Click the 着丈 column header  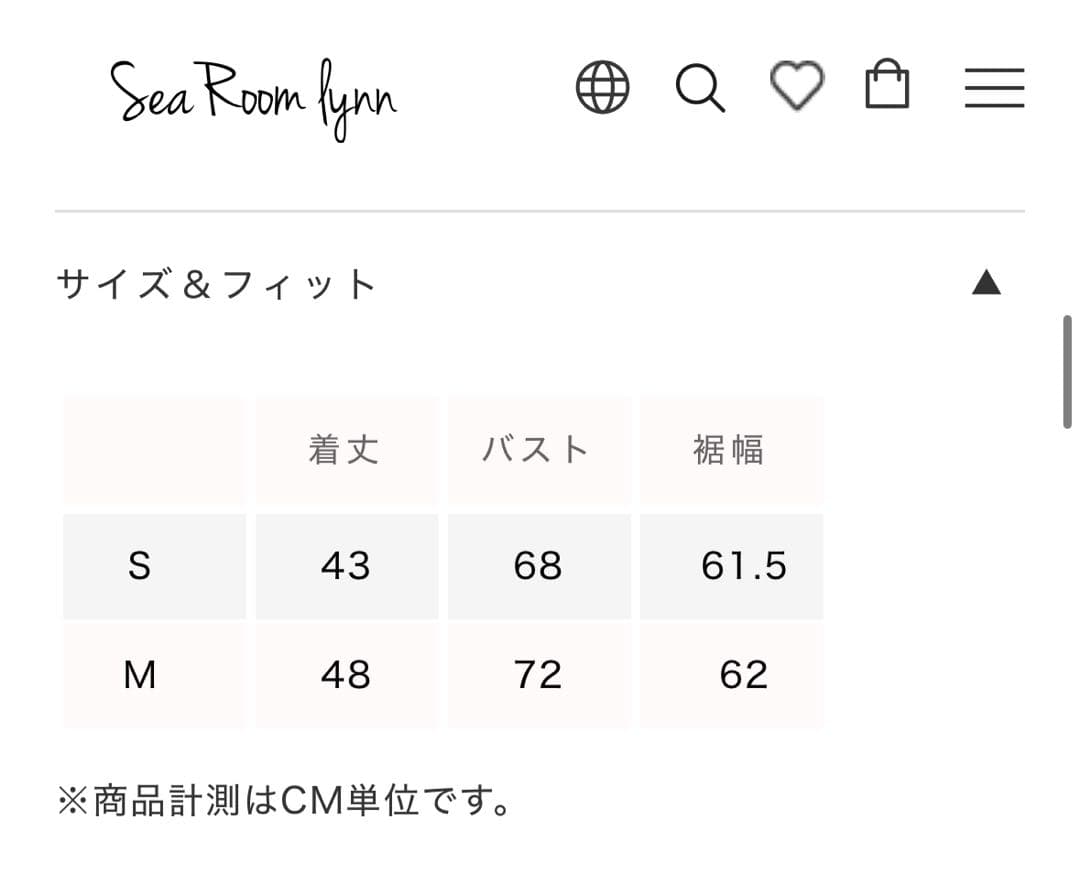pyautogui.click(x=345, y=450)
